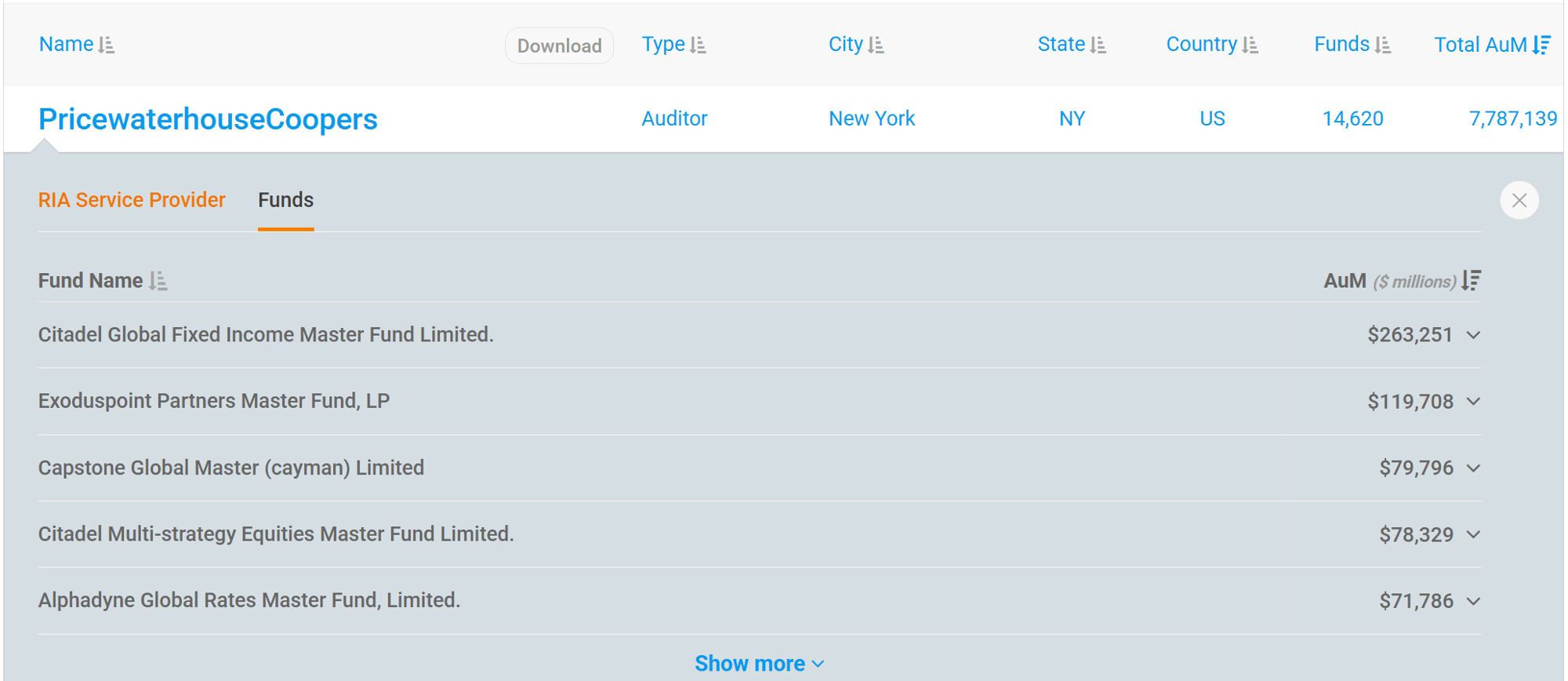The height and width of the screenshot is (681, 1568).
Task: Close the expanded details panel
Action: (x=1519, y=200)
